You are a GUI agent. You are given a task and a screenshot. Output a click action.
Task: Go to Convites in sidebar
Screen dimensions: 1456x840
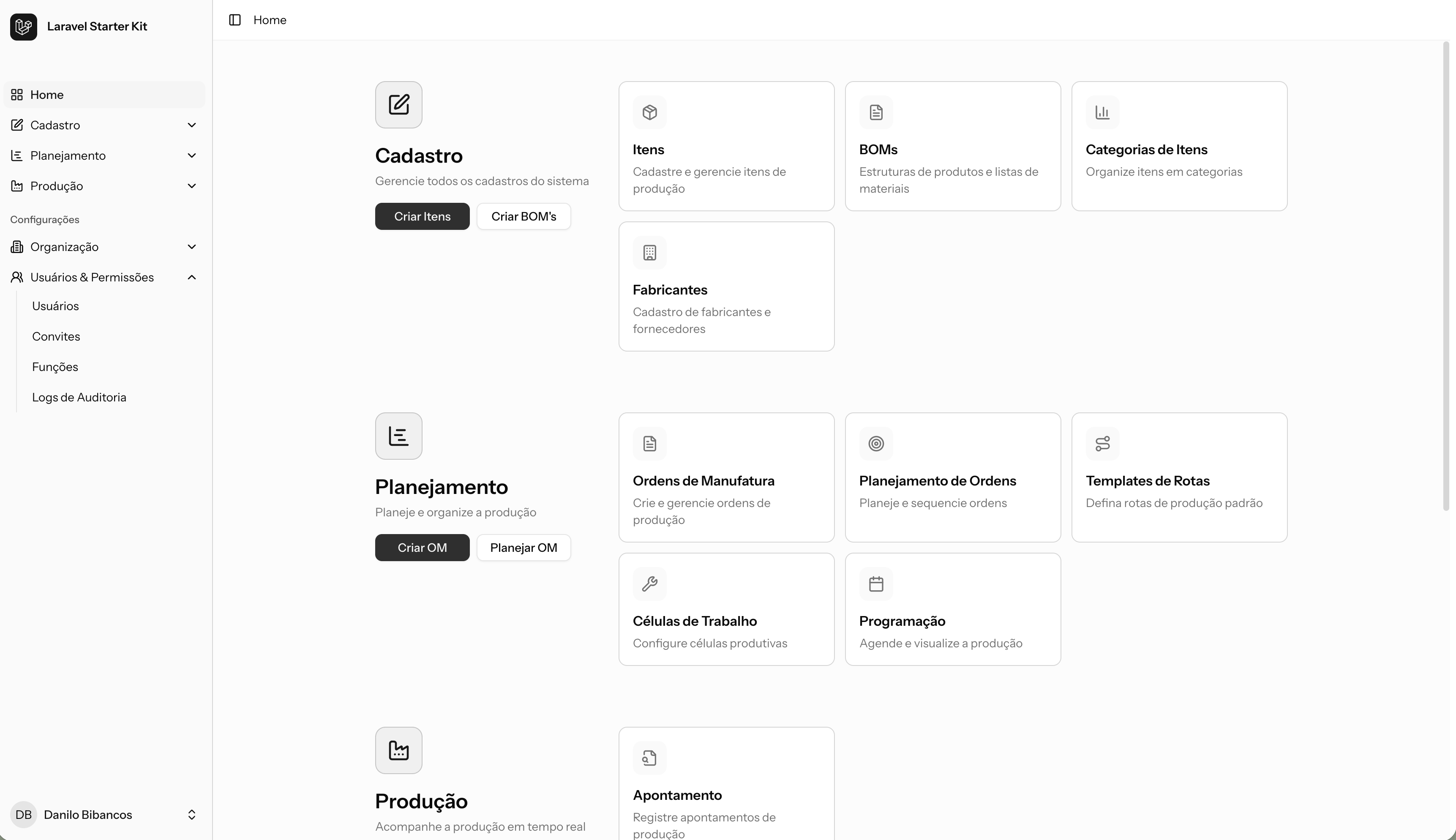56,336
